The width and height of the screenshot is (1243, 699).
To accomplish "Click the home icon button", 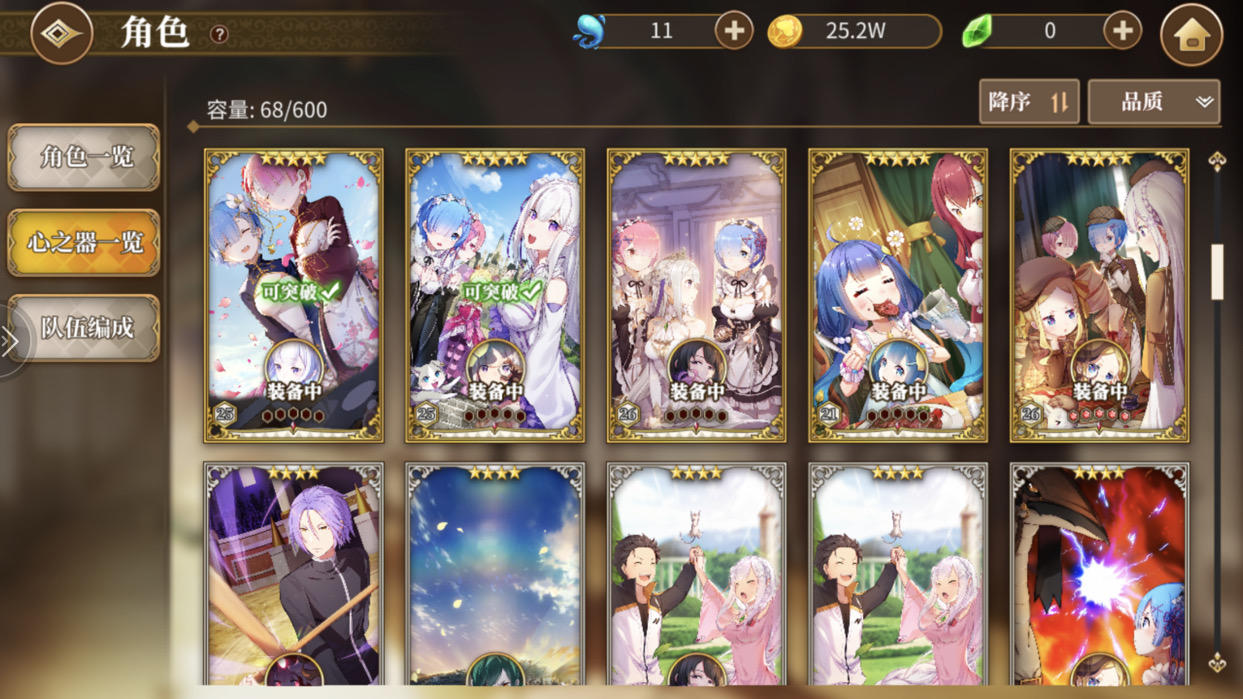I will pyautogui.click(x=1191, y=35).
